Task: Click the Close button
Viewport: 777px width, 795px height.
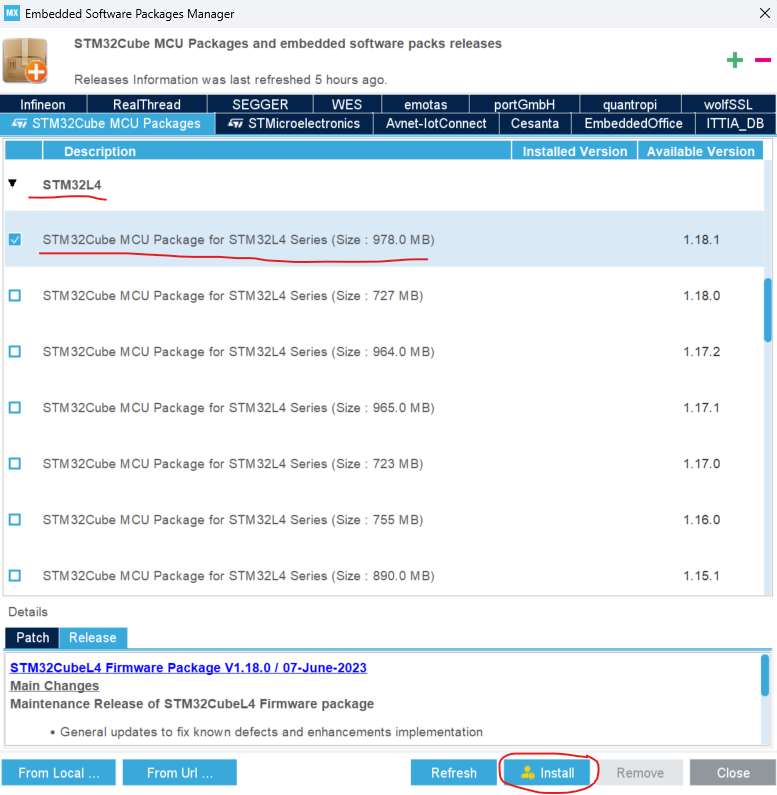Action: [733, 773]
